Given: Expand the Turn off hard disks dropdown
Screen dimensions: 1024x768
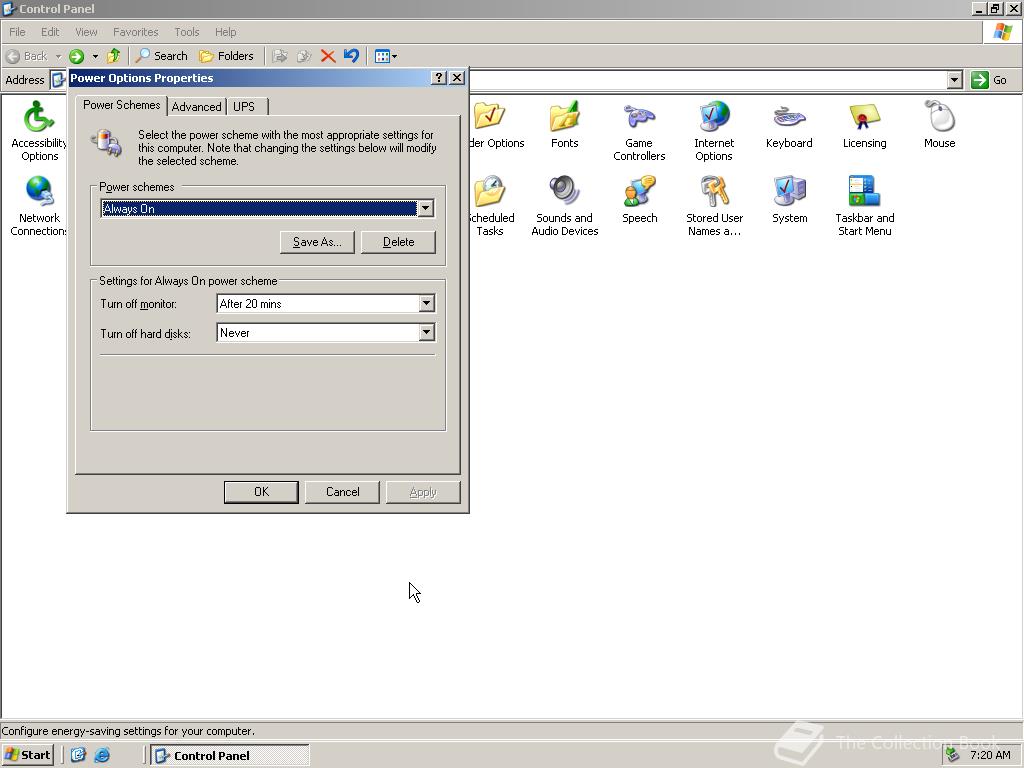Looking at the screenshot, I should click(x=426, y=332).
